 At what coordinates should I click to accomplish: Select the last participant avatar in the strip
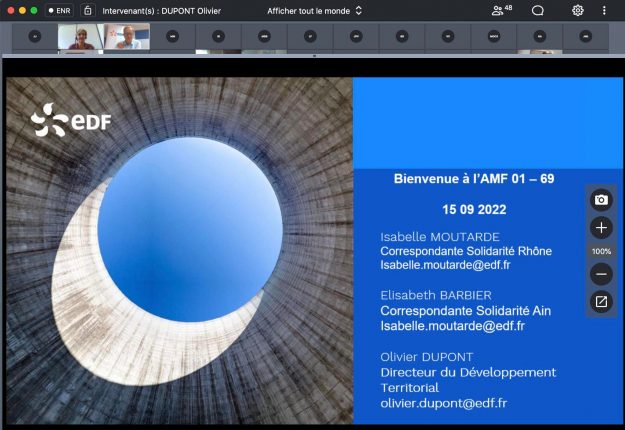pos(585,37)
